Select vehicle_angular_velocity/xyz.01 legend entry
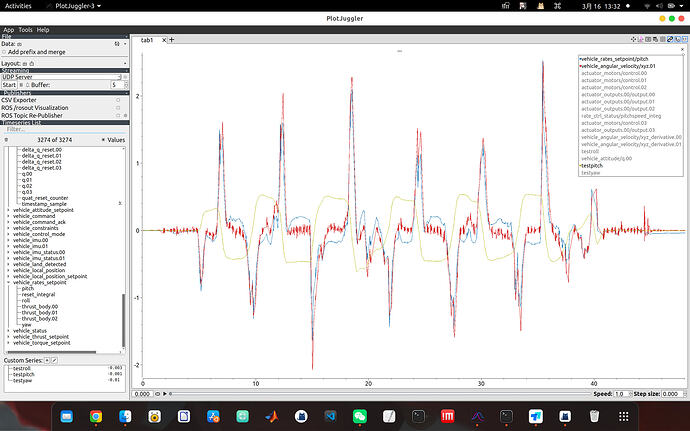The image size is (690, 431). (x=618, y=66)
